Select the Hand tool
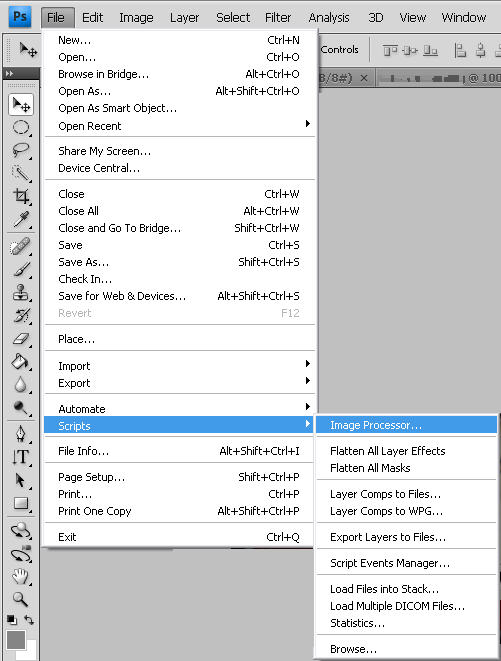The width and height of the screenshot is (501, 661). (21, 576)
